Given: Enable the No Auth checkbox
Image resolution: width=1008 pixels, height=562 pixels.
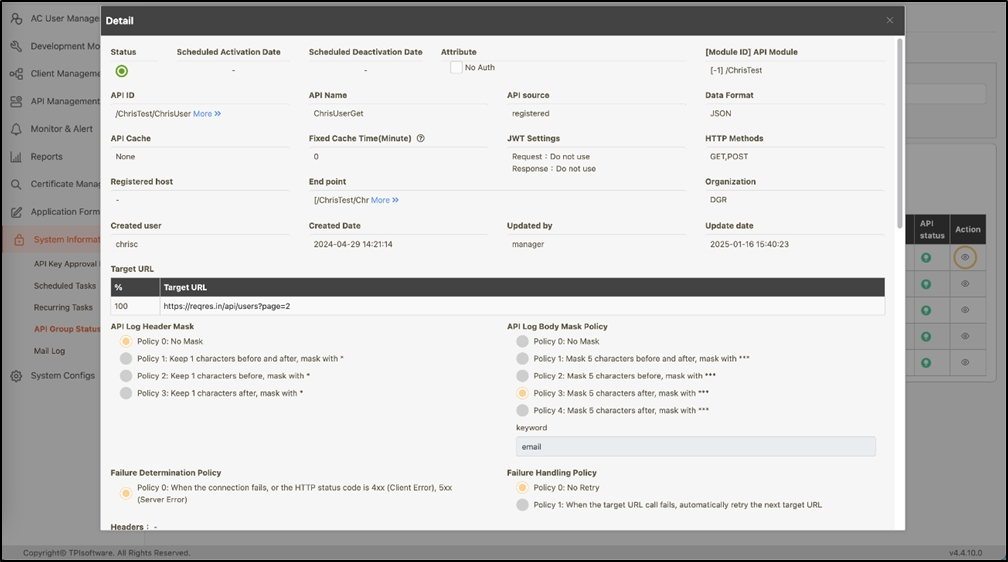Looking at the screenshot, I should pyautogui.click(x=456, y=68).
